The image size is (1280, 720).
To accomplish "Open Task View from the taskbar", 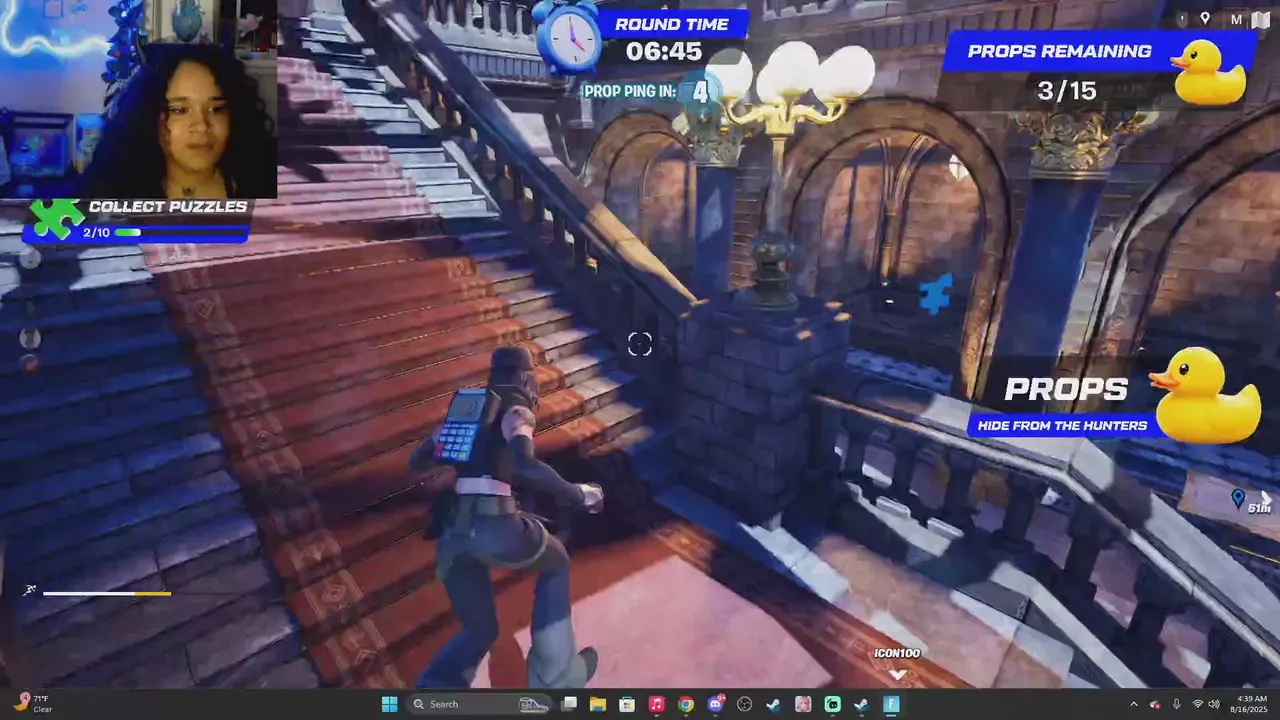I will coord(569,704).
